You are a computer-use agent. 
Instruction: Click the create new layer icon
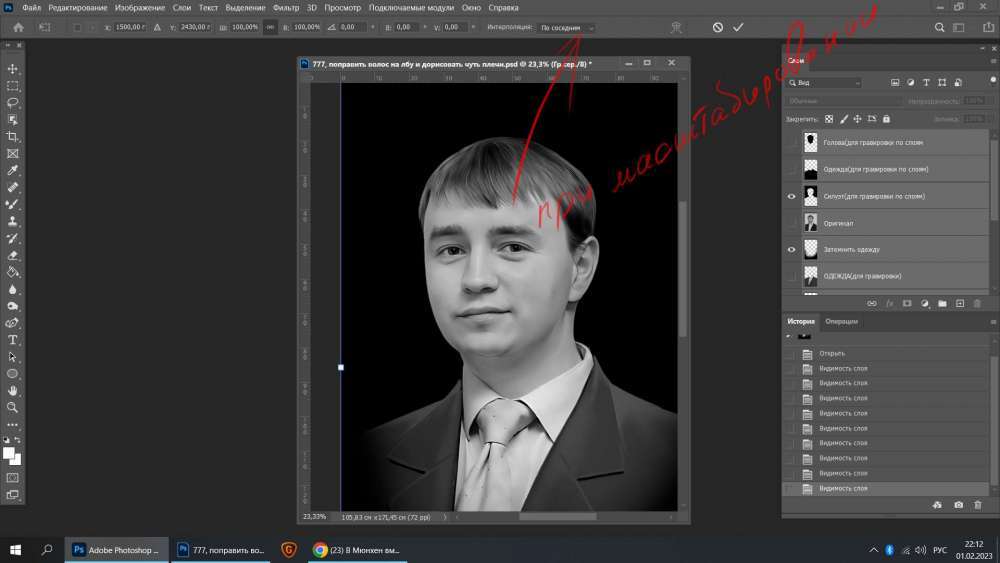959,302
